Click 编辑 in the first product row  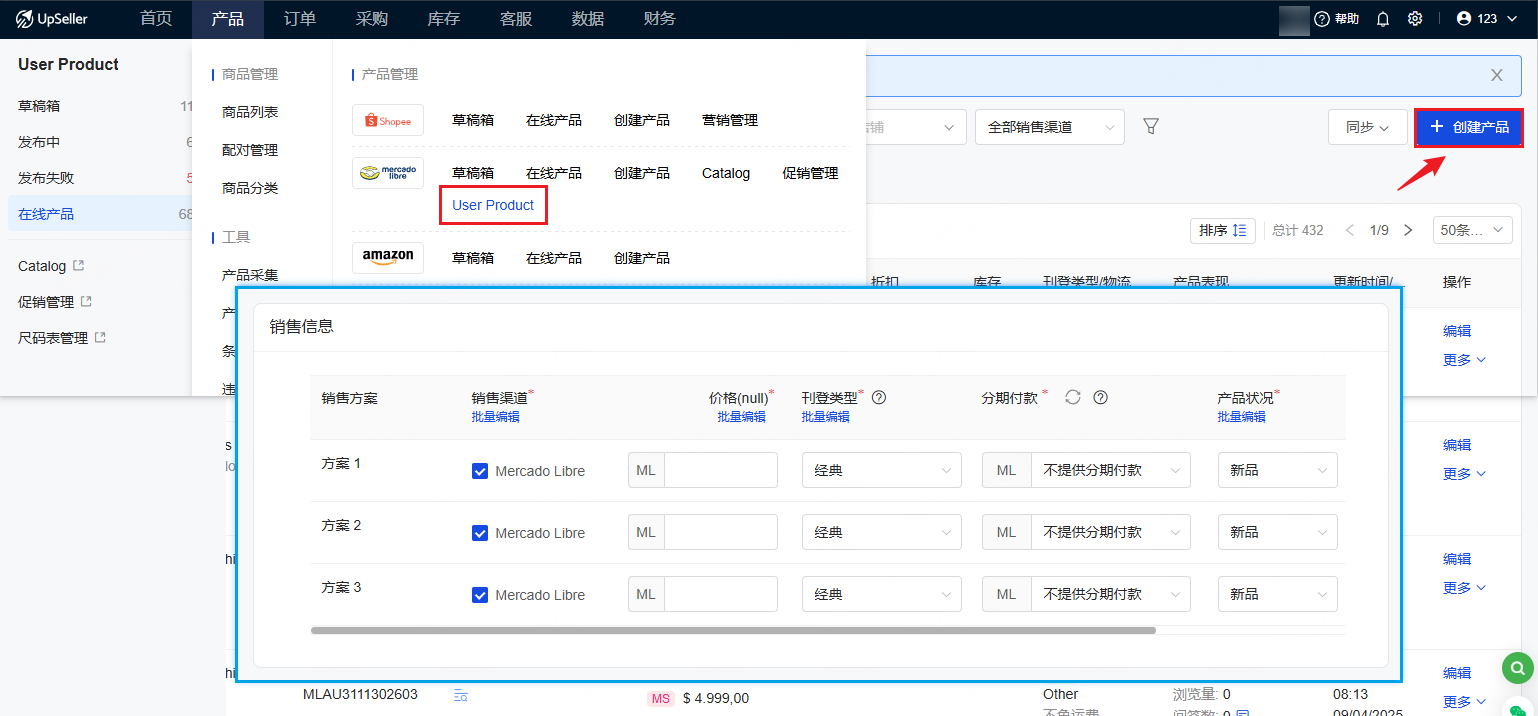click(1457, 331)
